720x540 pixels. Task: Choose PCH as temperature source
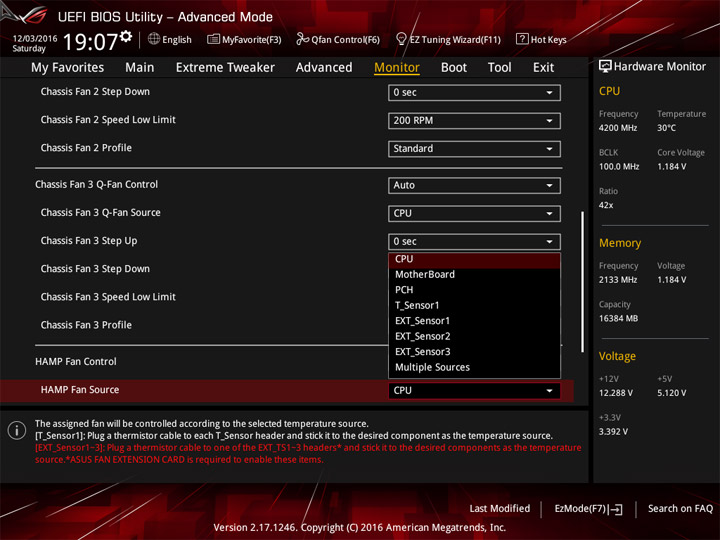[x=474, y=290]
